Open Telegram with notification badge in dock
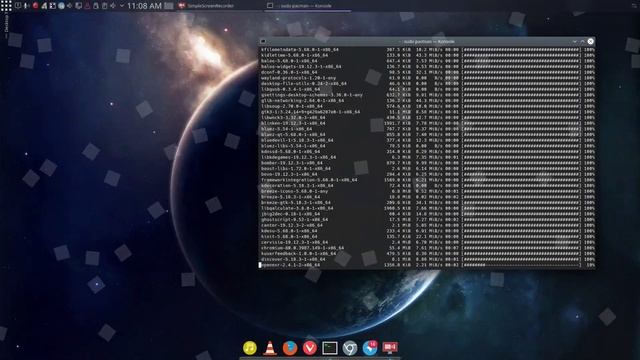640x360 pixels. coord(370,348)
